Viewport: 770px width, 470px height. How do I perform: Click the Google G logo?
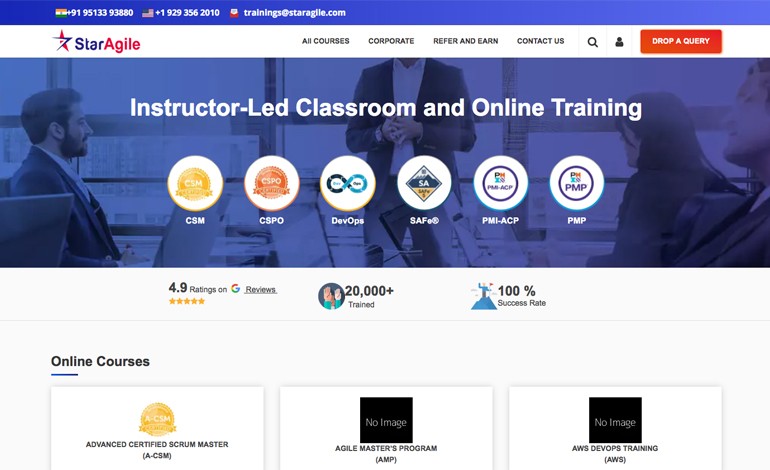click(236, 289)
